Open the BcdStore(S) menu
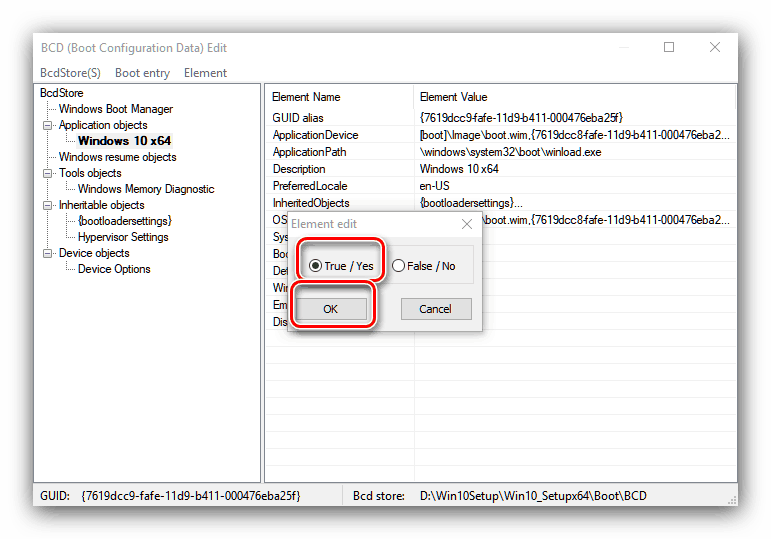Image resolution: width=771 pixels, height=539 pixels. point(70,73)
